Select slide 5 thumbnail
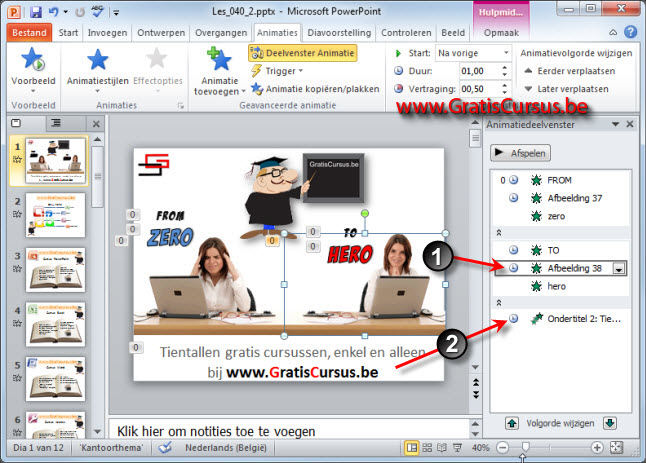 pyautogui.click(x=56, y=379)
